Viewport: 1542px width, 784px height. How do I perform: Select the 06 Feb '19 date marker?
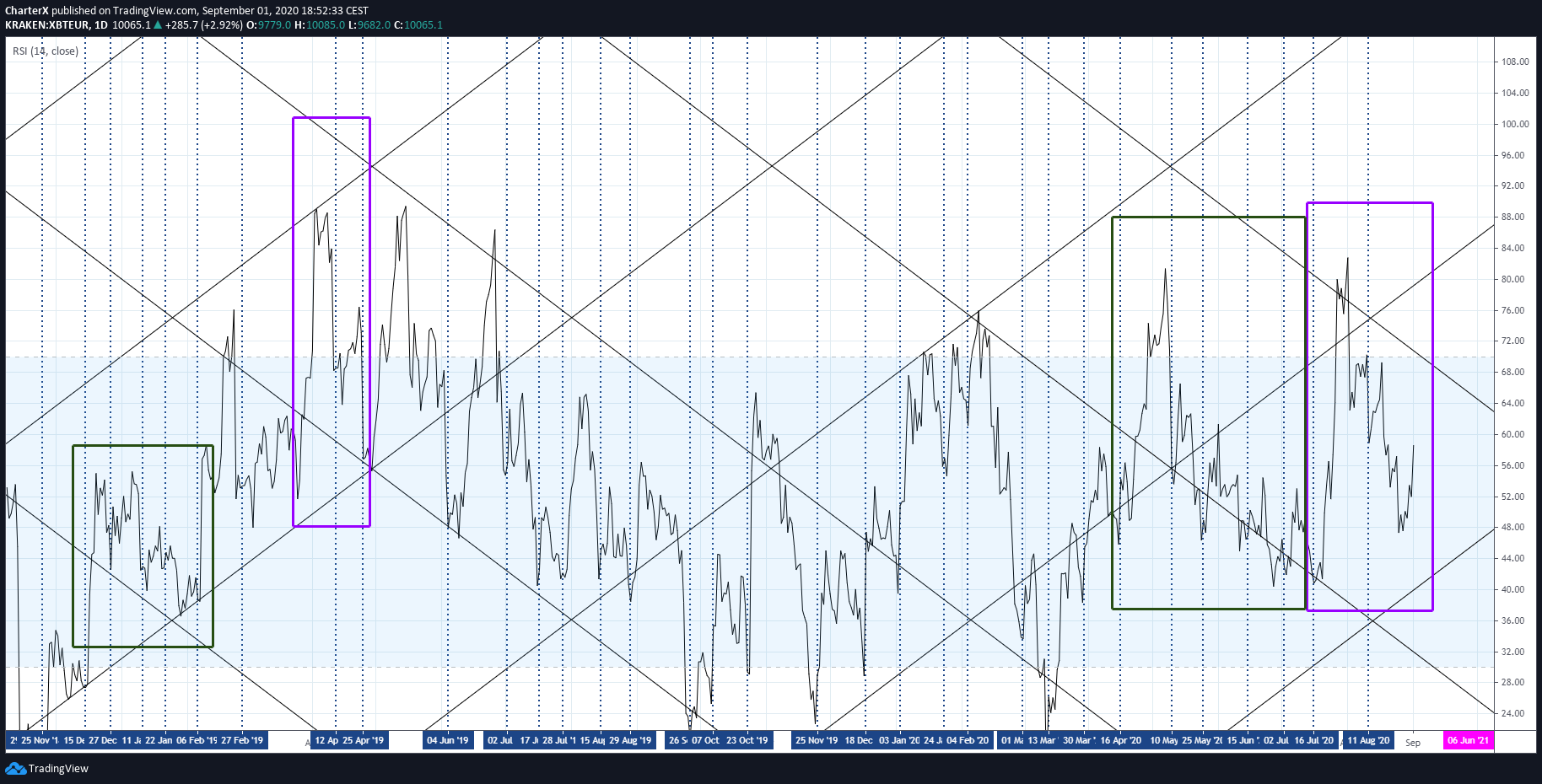196,740
